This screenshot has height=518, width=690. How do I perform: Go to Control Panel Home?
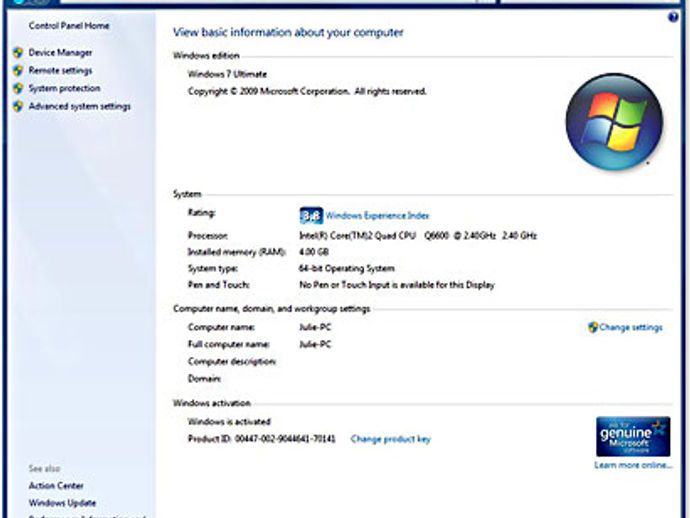tap(69, 26)
